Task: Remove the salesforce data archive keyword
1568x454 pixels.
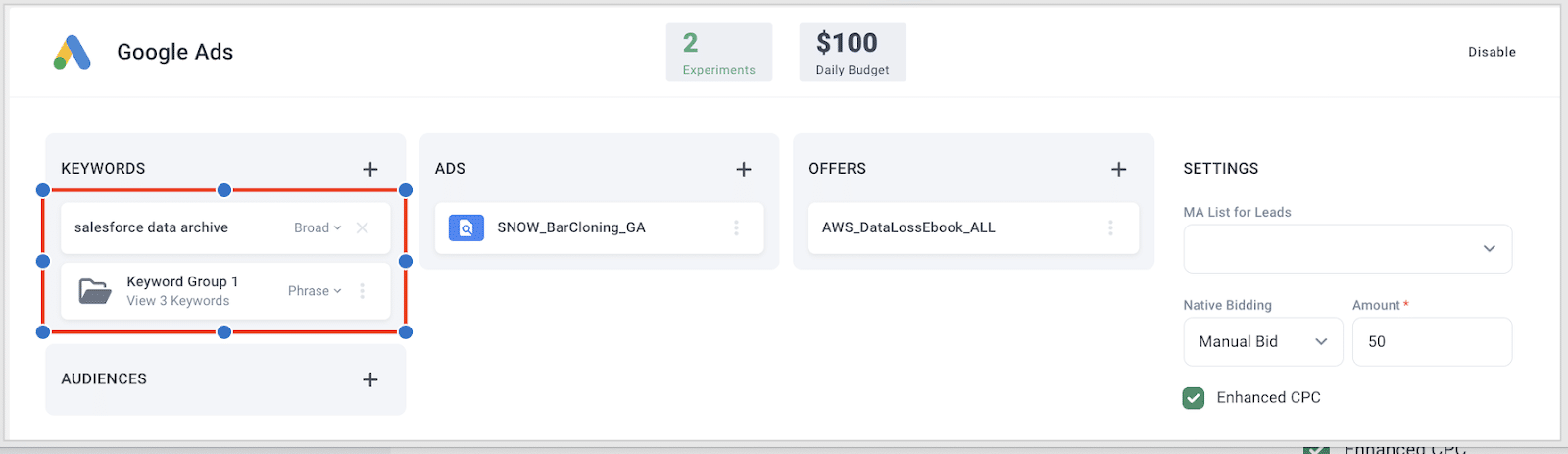Action: click(363, 227)
